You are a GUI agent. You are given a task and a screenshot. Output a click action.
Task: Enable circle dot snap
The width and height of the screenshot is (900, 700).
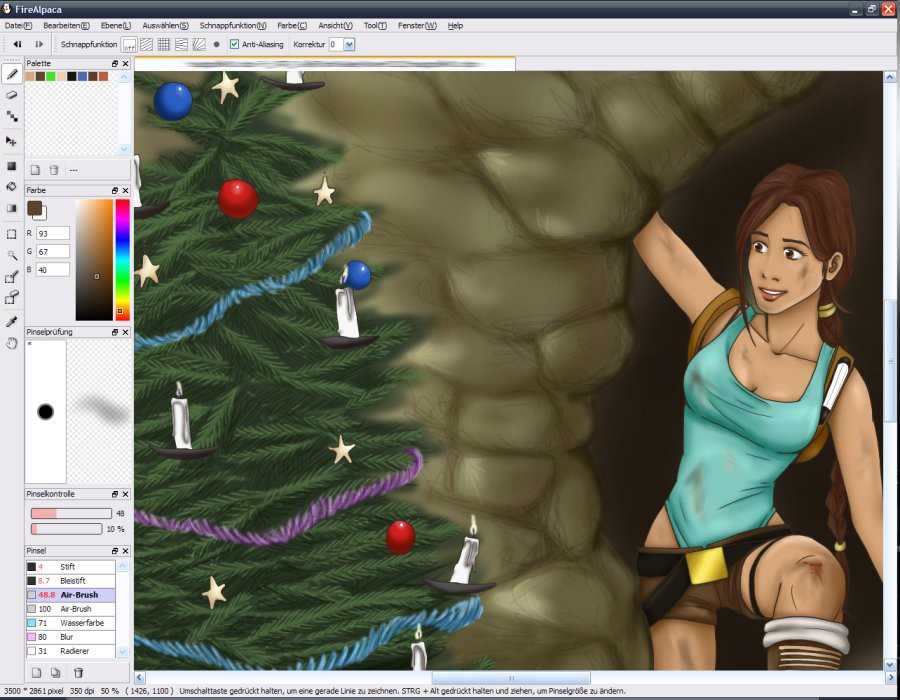(x=216, y=45)
